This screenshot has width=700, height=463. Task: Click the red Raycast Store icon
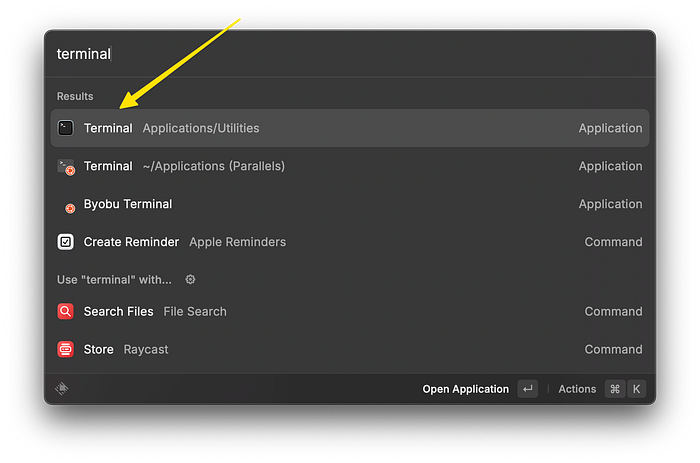[x=66, y=349]
